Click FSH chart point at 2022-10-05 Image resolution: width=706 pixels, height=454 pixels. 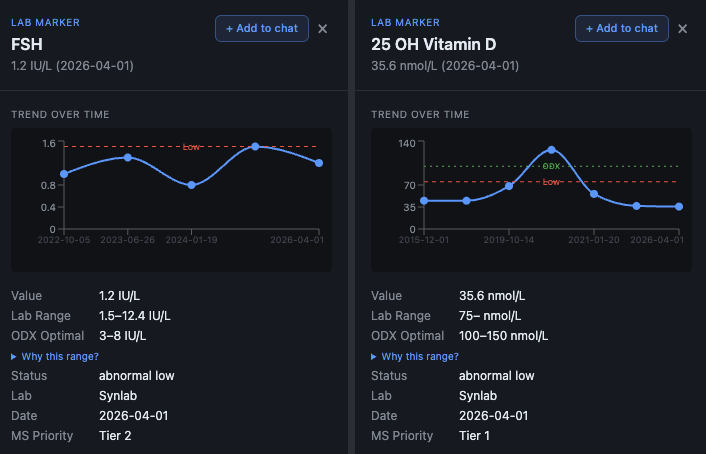tap(64, 174)
